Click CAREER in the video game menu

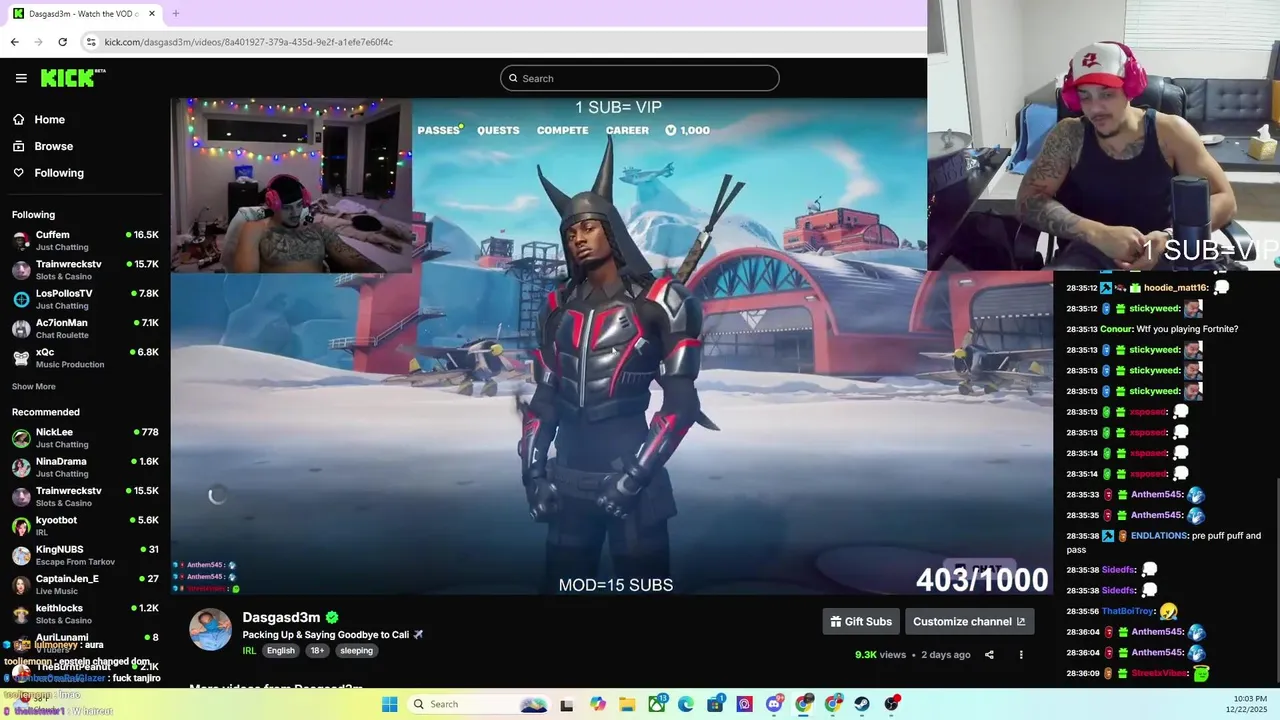click(x=627, y=130)
